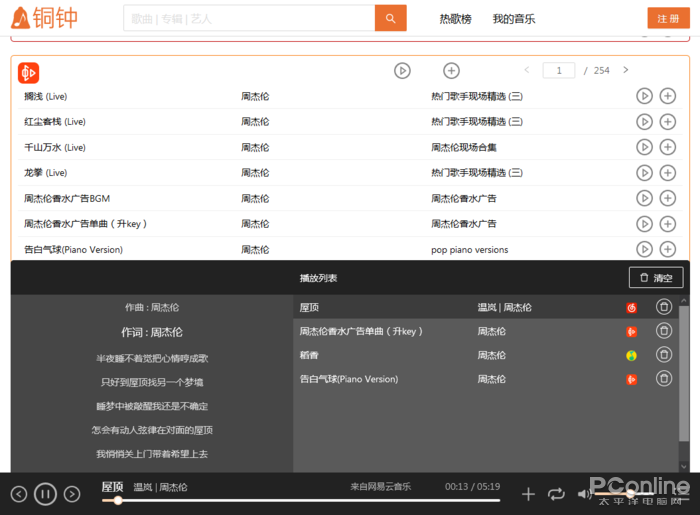The width and height of the screenshot is (700, 515).
Task: Delete 屋顶 from the play queue
Action: tap(663, 307)
